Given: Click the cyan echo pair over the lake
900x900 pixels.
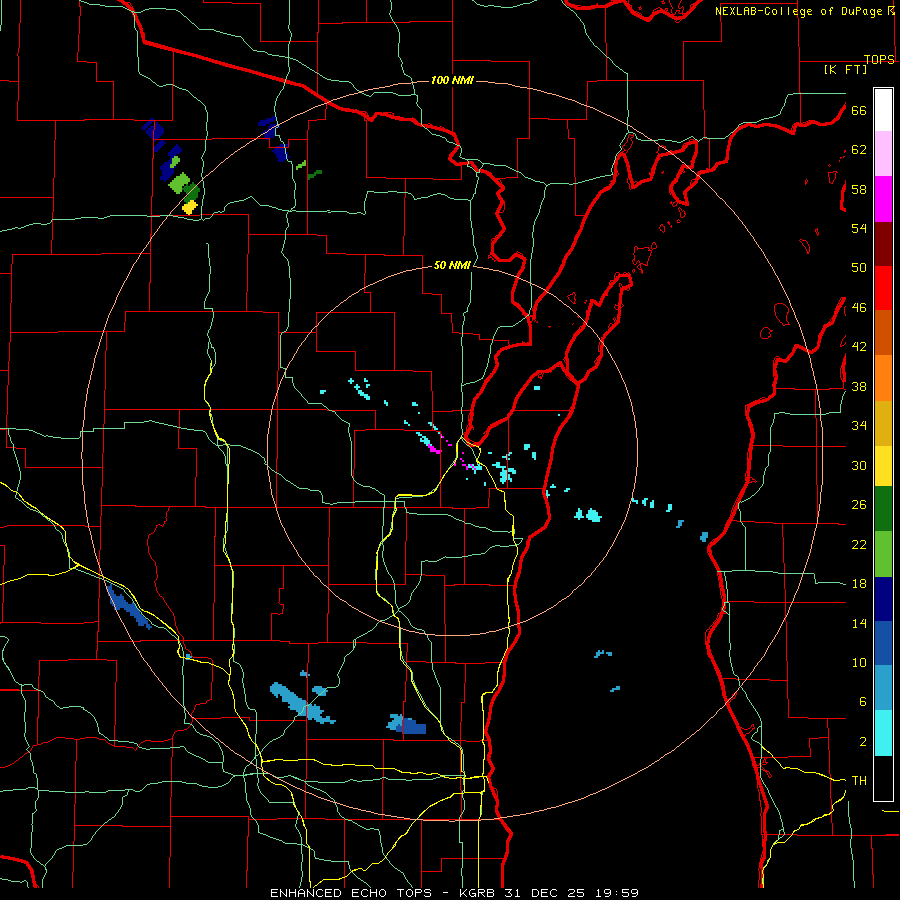Looking at the screenshot, I should [588, 514].
